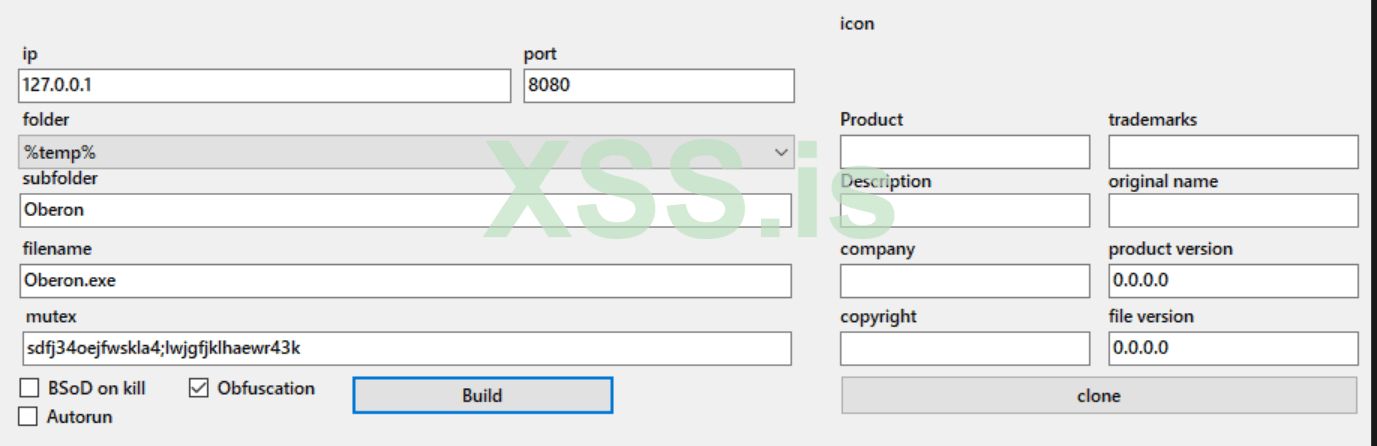Uncheck the Obfuscation checkbox

pyautogui.click(x=198, y=389)
